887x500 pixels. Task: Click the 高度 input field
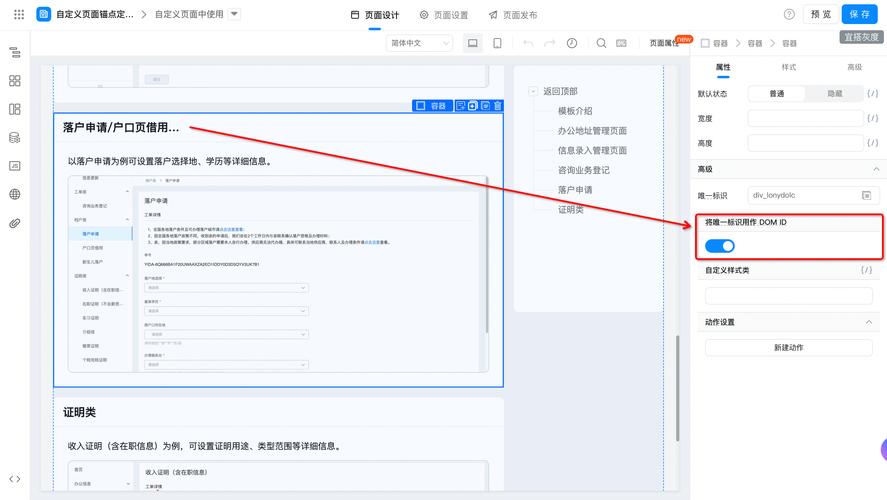(x=806, y=143)
